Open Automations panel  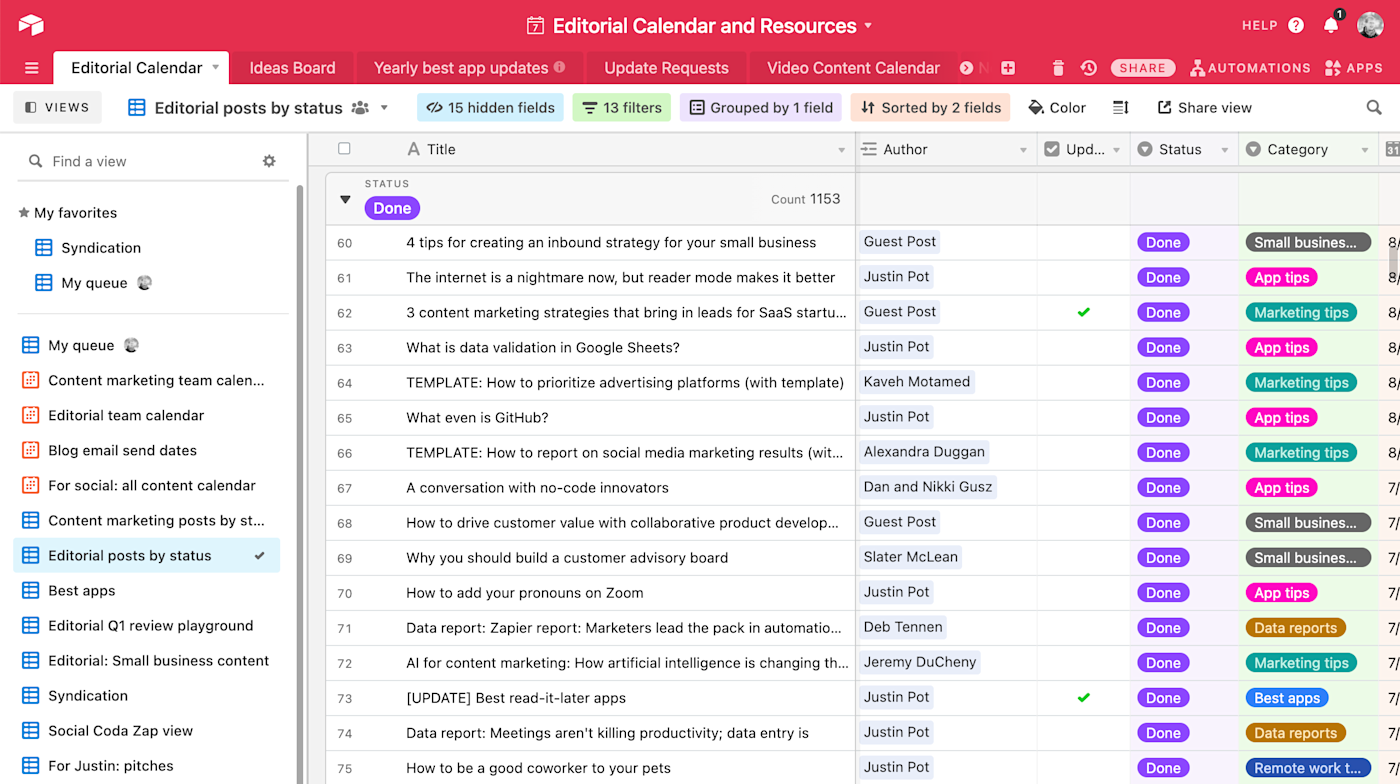tap(1250, 68)
